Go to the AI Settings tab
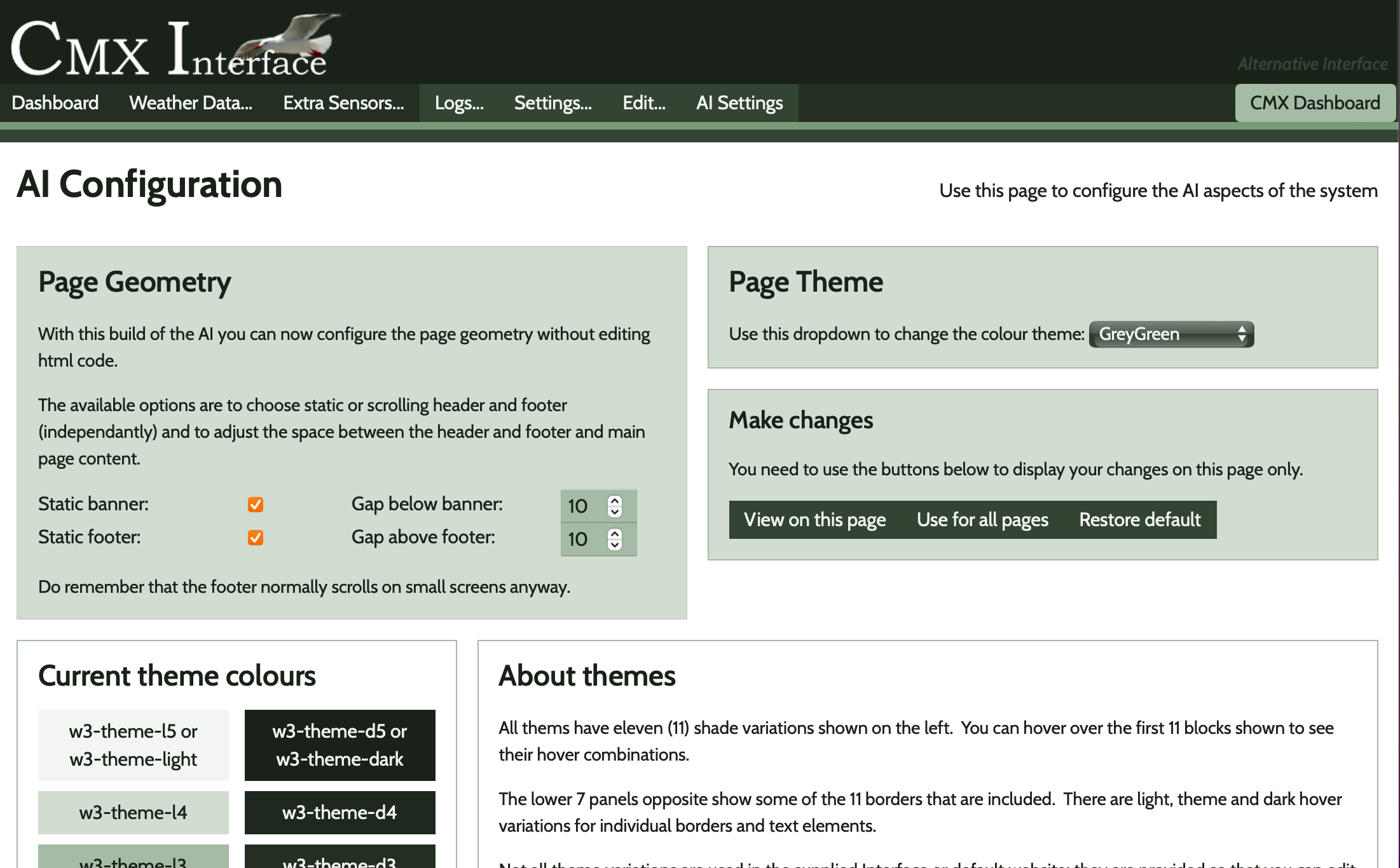The image size is (1400, 868). tap(739, 103)
